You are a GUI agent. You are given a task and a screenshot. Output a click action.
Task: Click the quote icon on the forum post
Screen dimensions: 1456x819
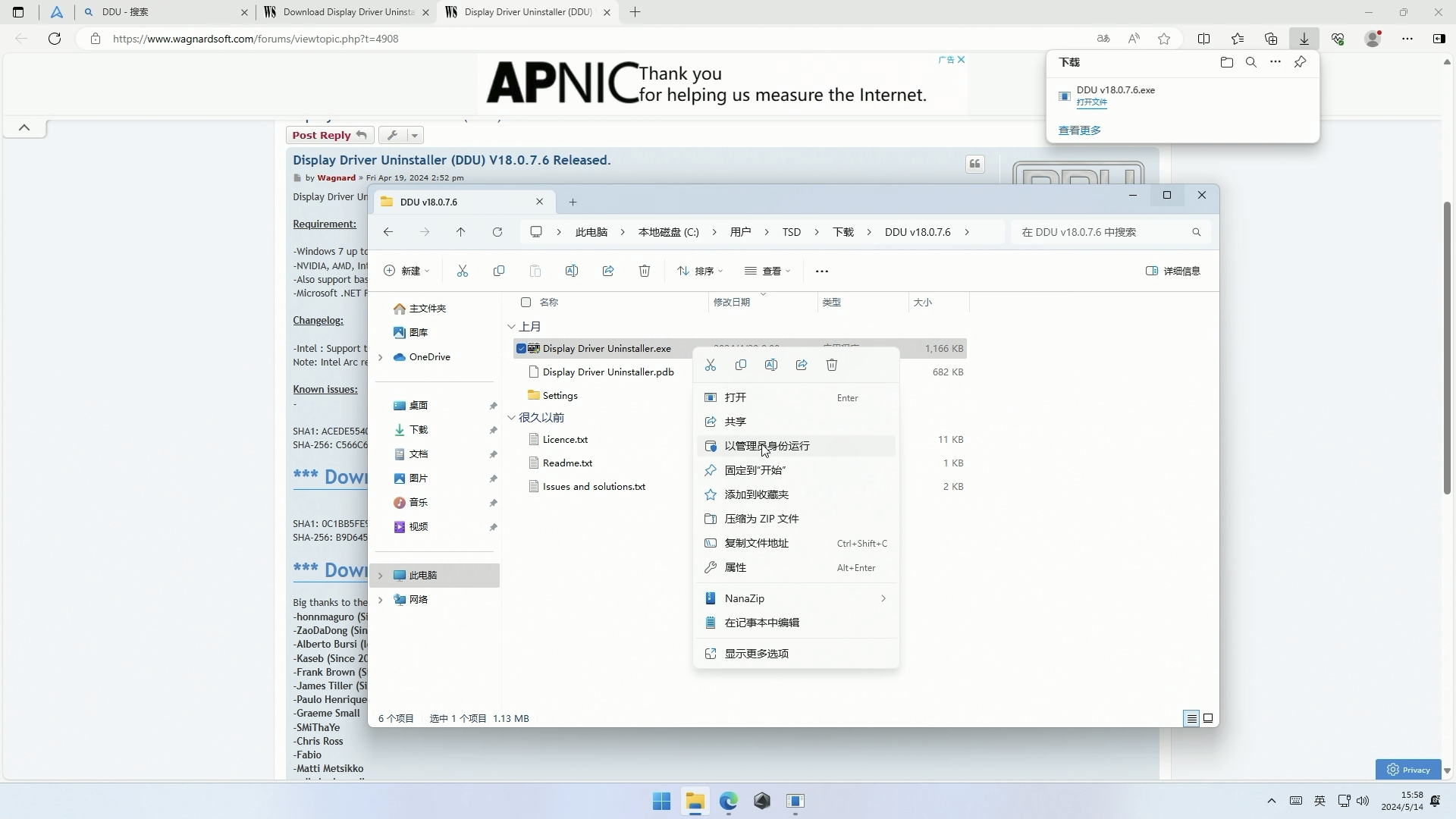[x=975, y=165]
